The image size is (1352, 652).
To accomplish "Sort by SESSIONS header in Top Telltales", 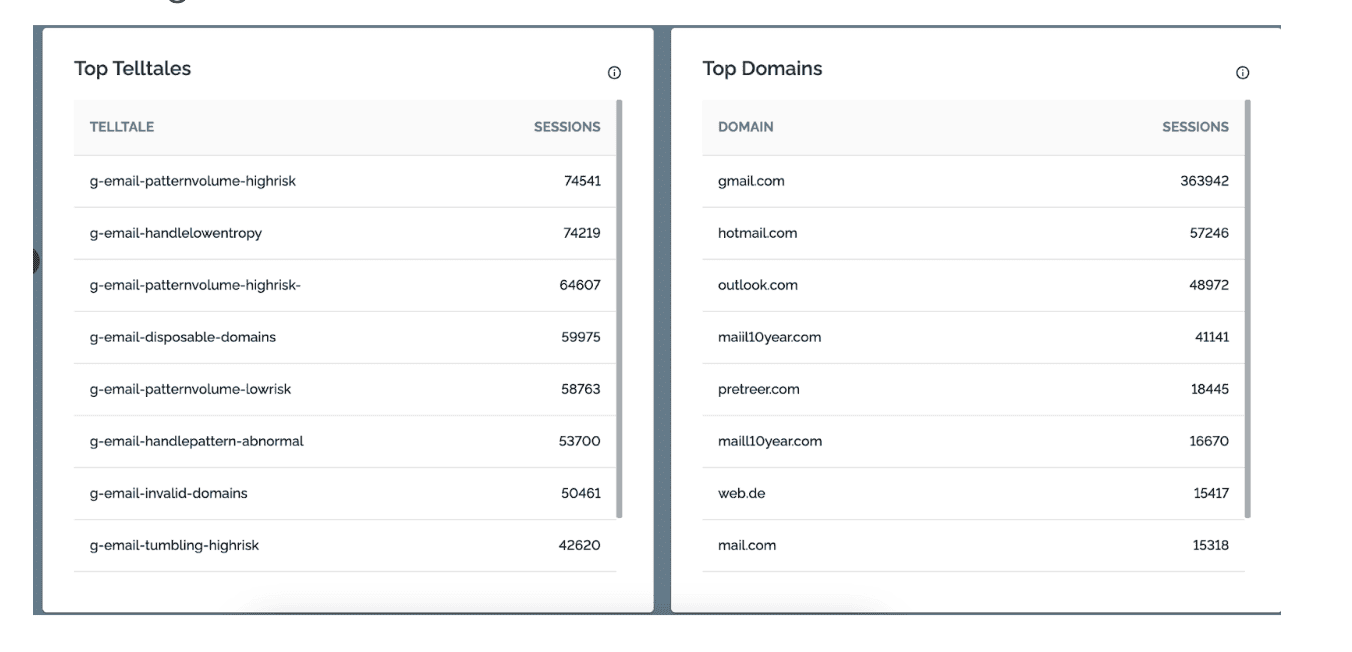I will (567, 127).
